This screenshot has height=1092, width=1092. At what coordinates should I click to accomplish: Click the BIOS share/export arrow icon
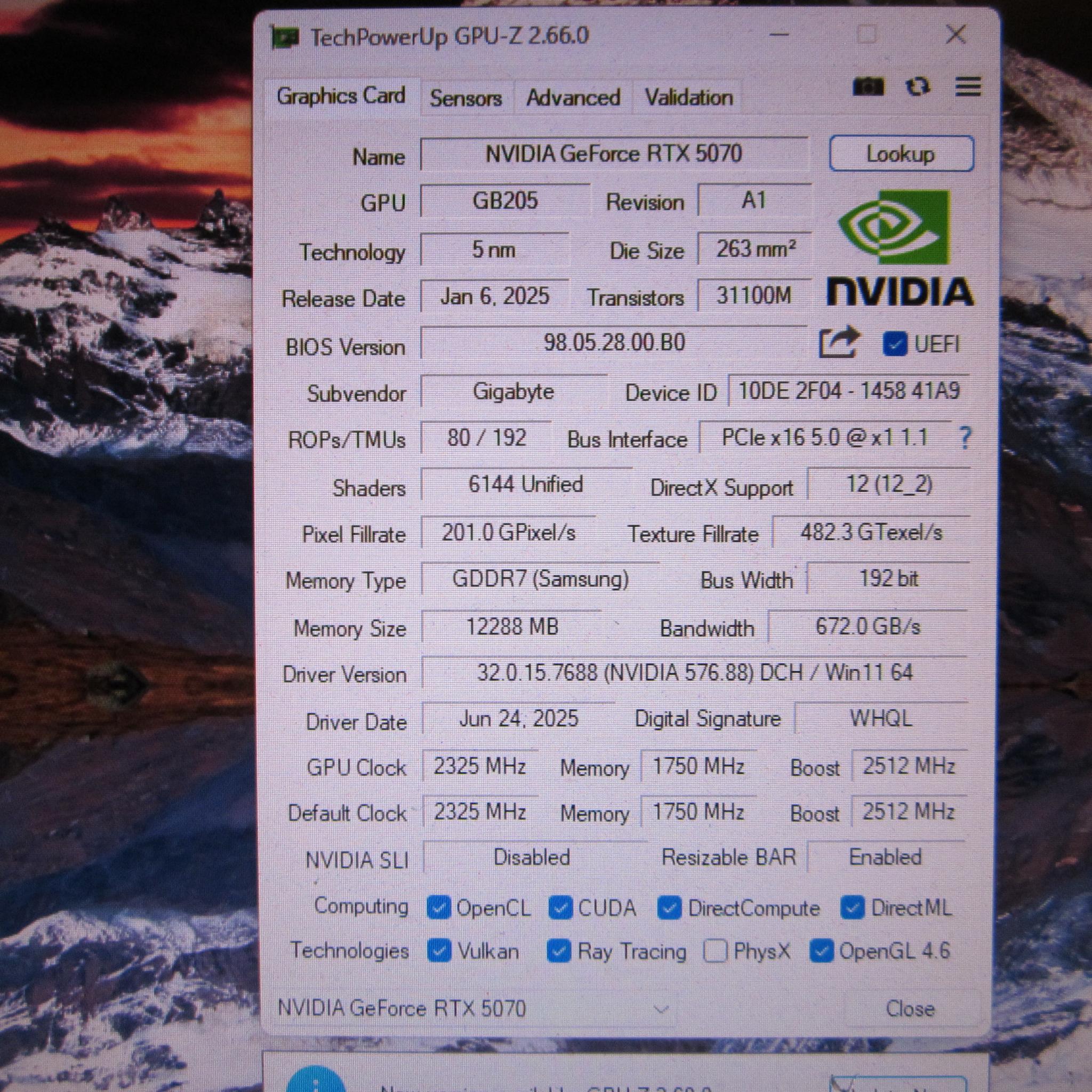[x=839, y=341]
